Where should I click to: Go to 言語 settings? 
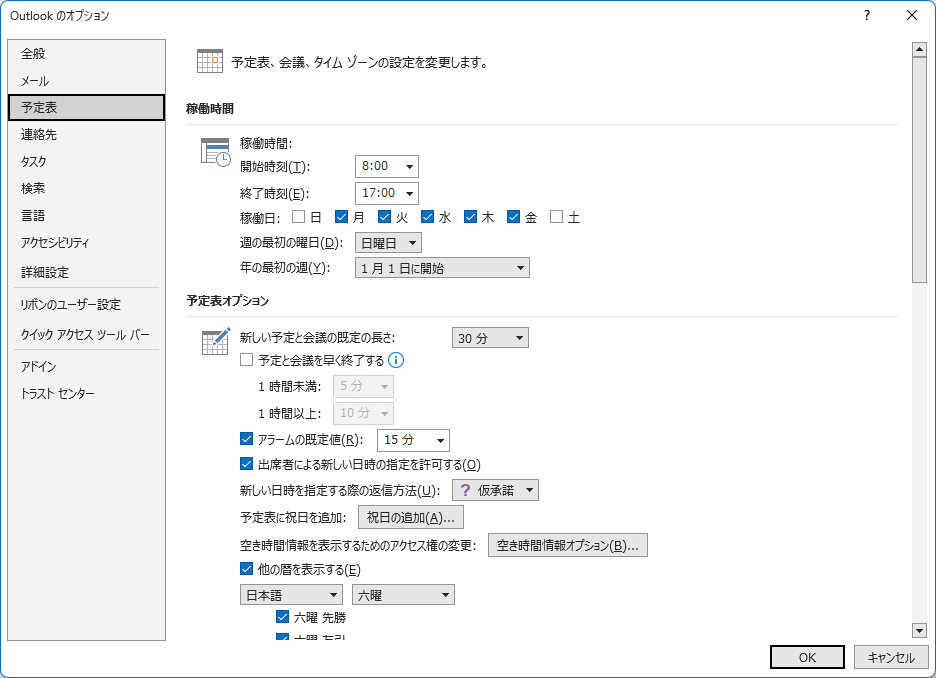click(87, 215)
